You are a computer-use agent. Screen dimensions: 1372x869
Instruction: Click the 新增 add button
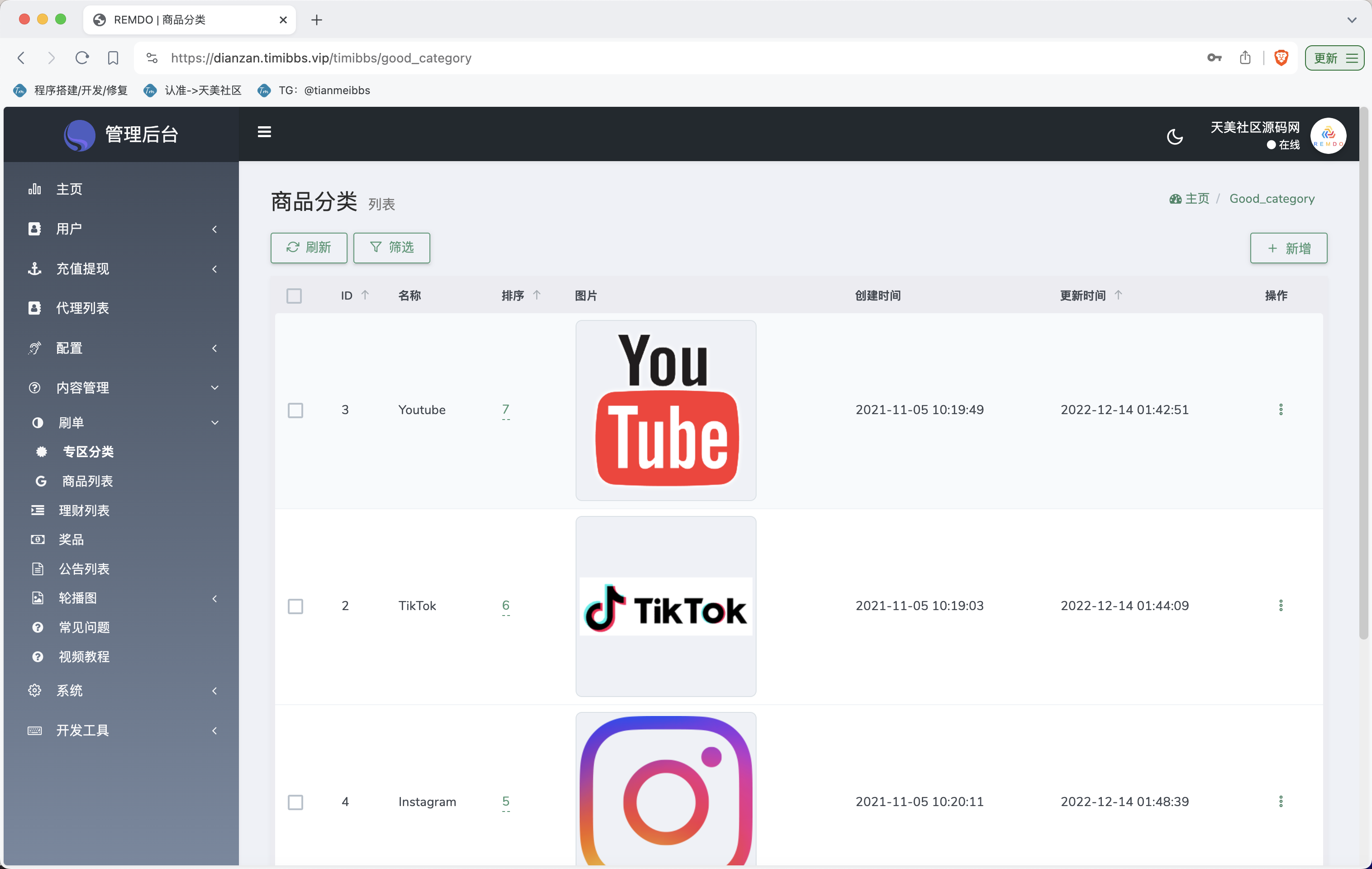coord(1288,248)
